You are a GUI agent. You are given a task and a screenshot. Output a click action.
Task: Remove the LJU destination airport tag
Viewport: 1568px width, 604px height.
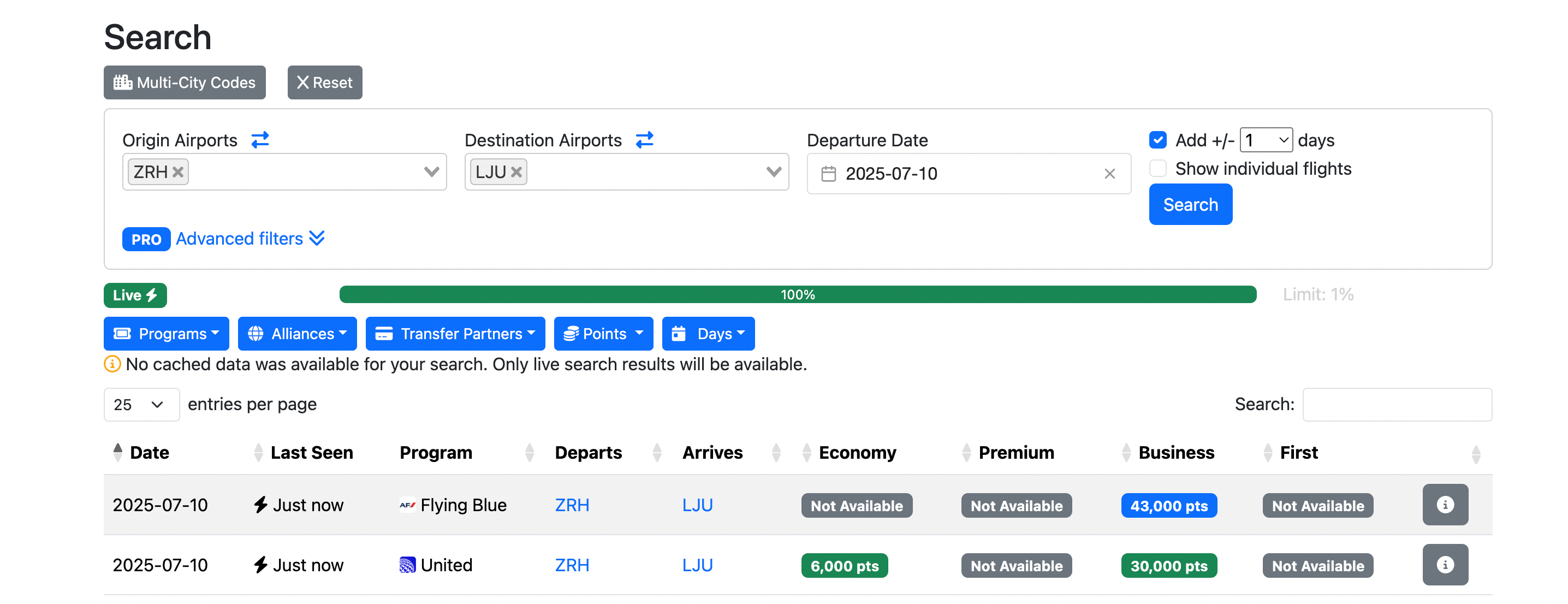coord(516,173)
